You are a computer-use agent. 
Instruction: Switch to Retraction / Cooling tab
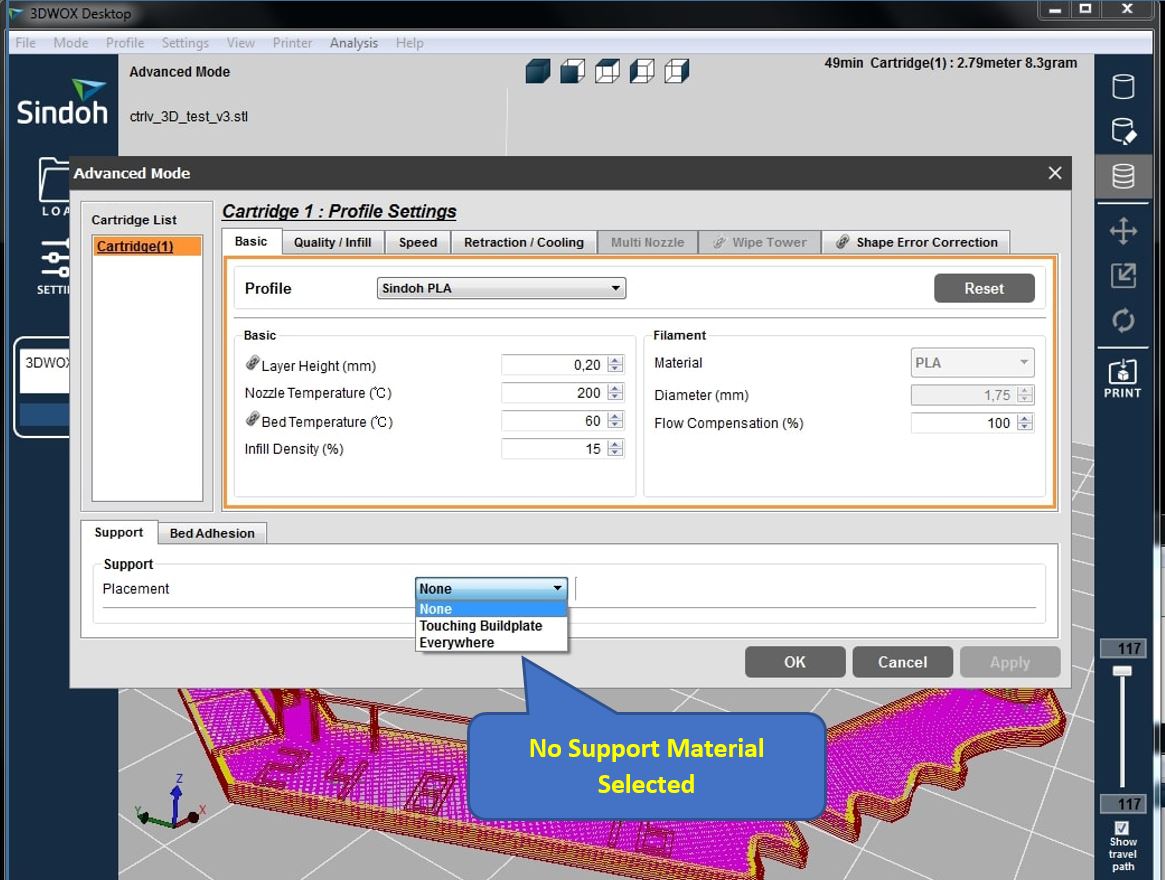click(x=524, y=242)
